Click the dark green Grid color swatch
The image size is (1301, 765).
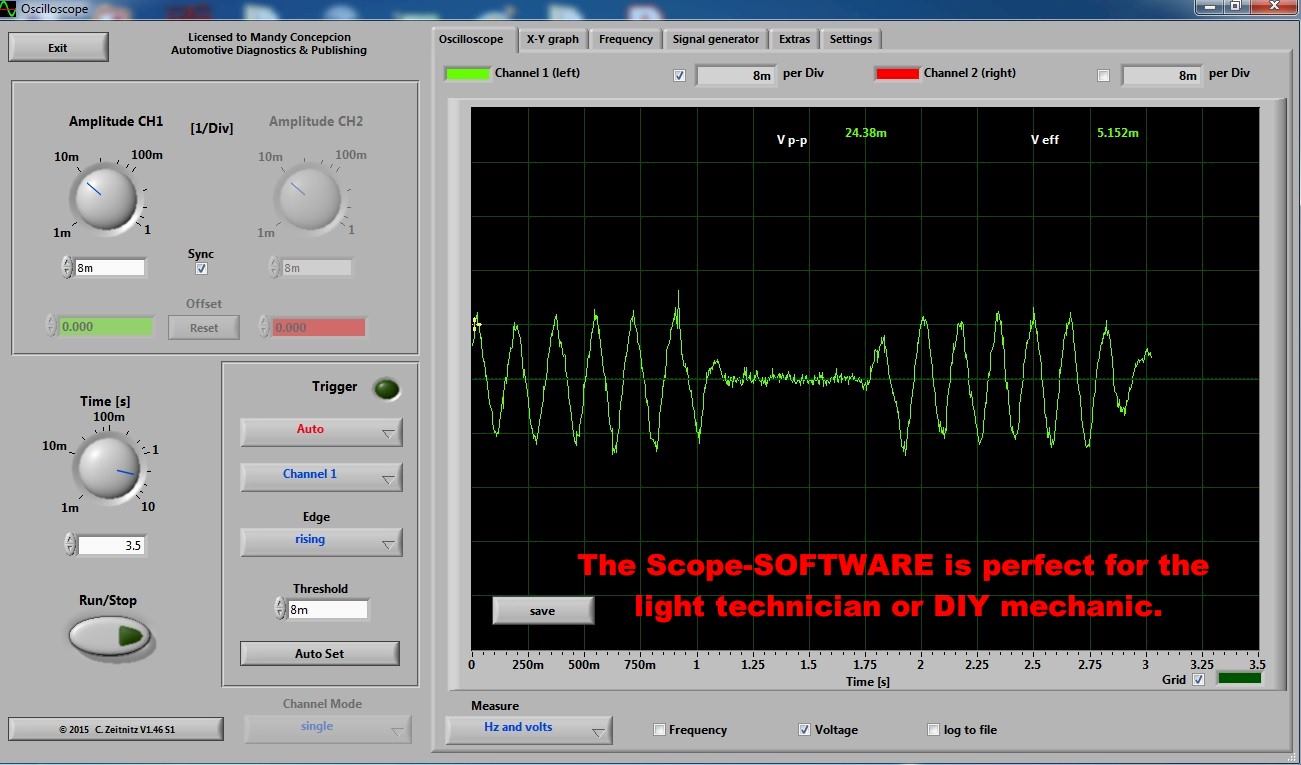[x=1239, y=679]
